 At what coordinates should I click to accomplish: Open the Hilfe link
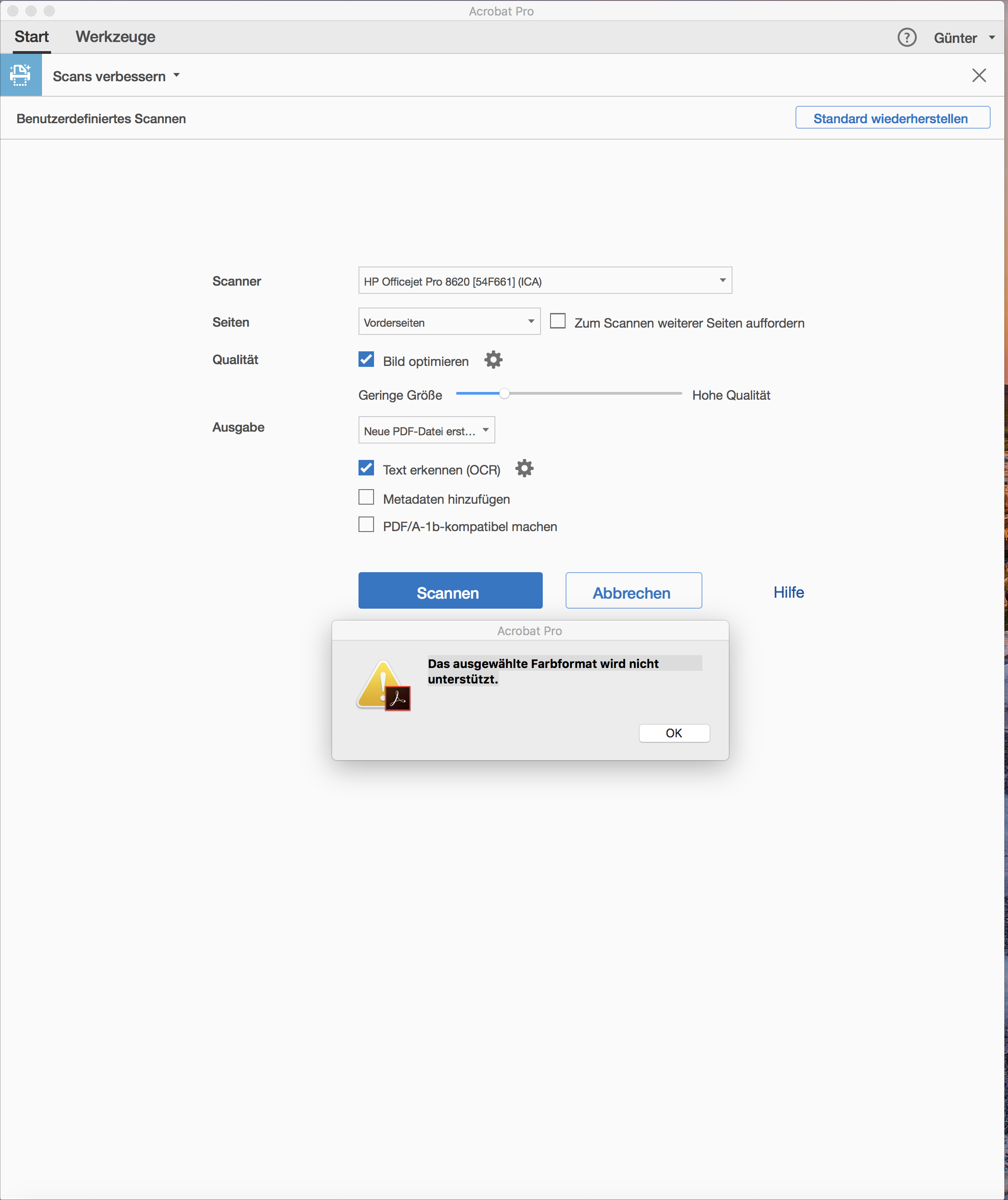pos(789,593)
